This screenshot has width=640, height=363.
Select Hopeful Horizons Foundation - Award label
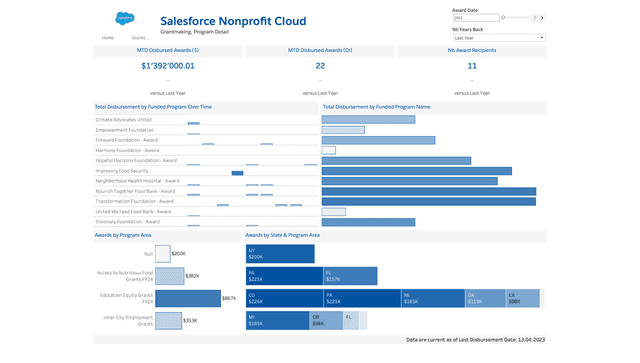click(136, 160)
